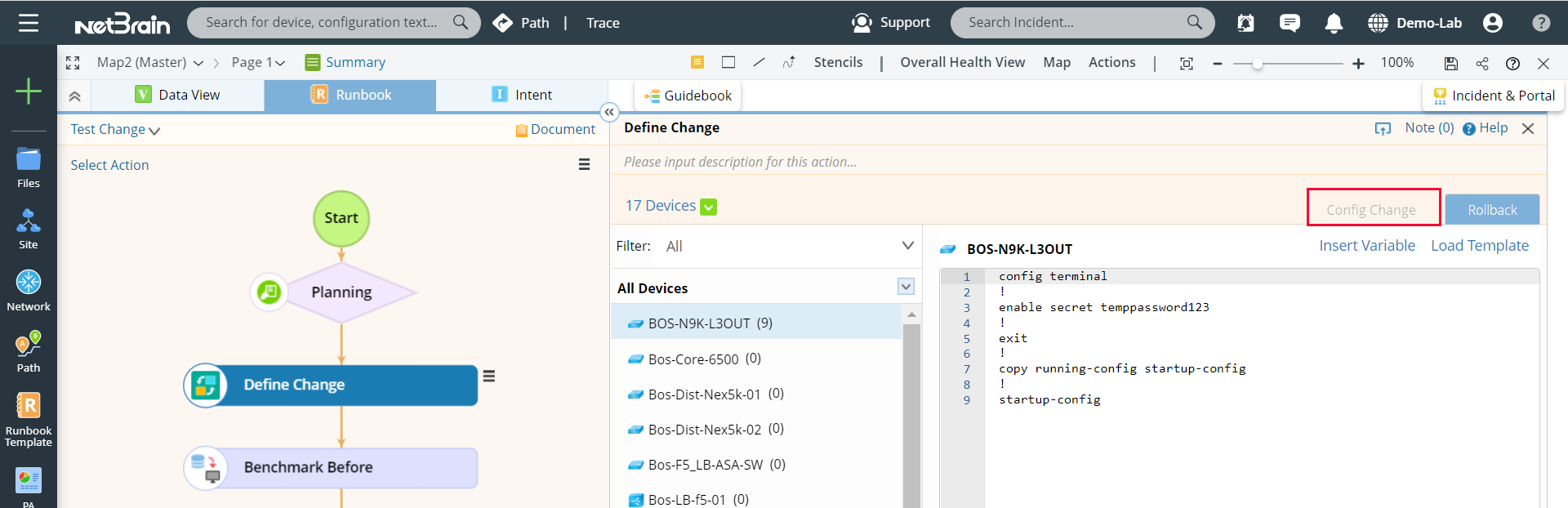Open the chat messages icon

[1290, 23]
